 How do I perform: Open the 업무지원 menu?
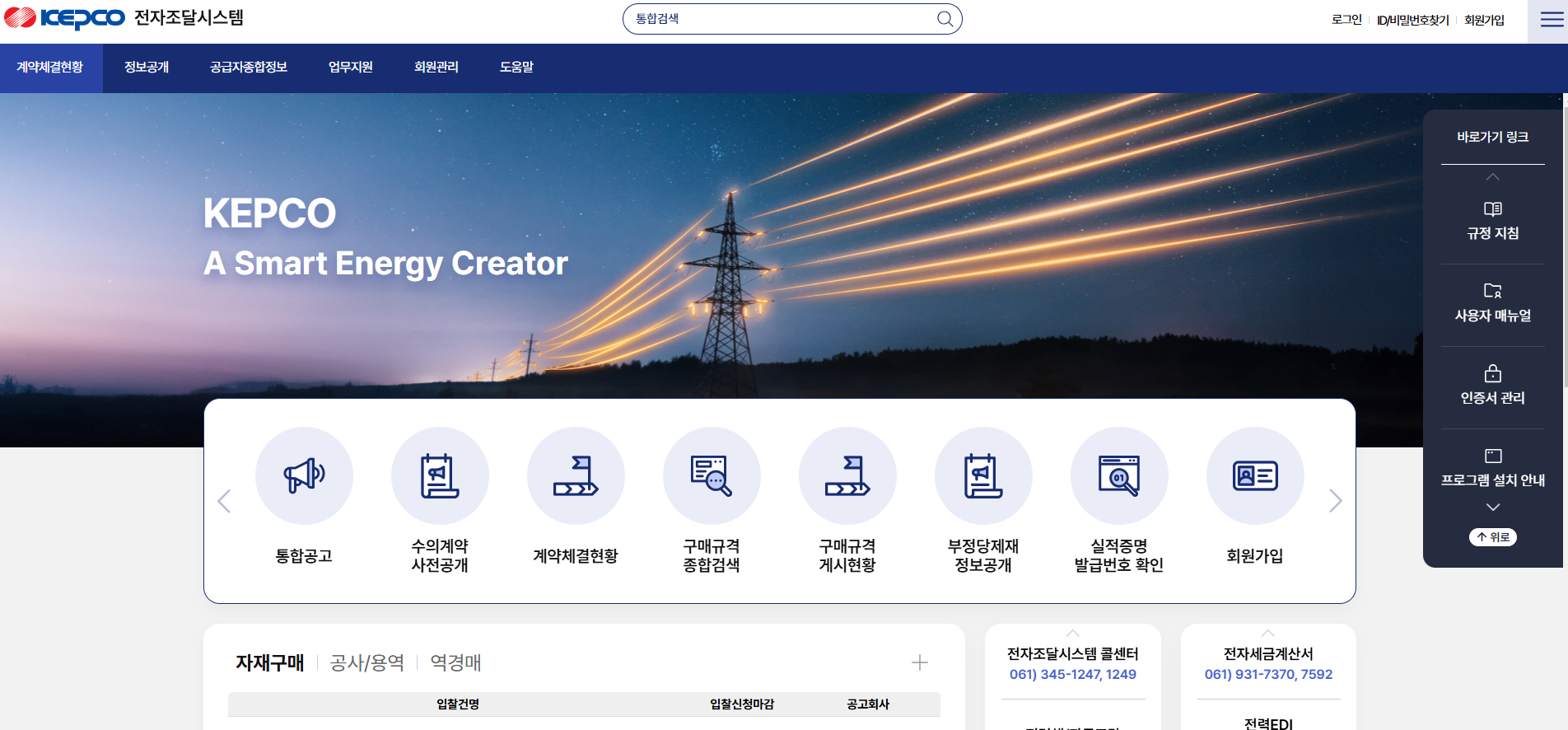pyautogui.click(x=351, y=68)
